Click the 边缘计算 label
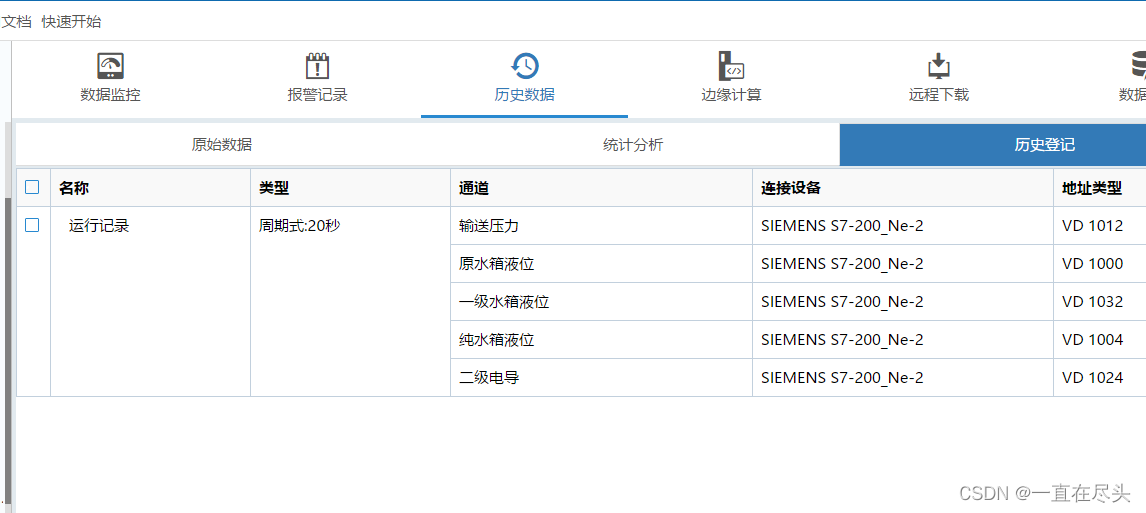 coord(731,95)
